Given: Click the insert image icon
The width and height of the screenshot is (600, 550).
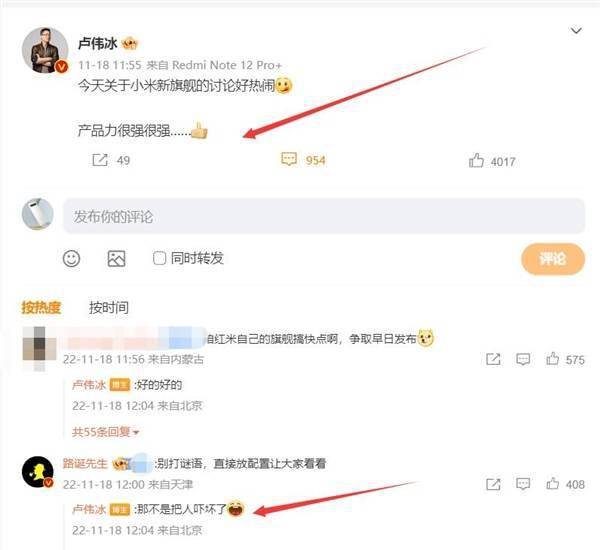Looking at the screenshot, I should [x=116, y=259].
